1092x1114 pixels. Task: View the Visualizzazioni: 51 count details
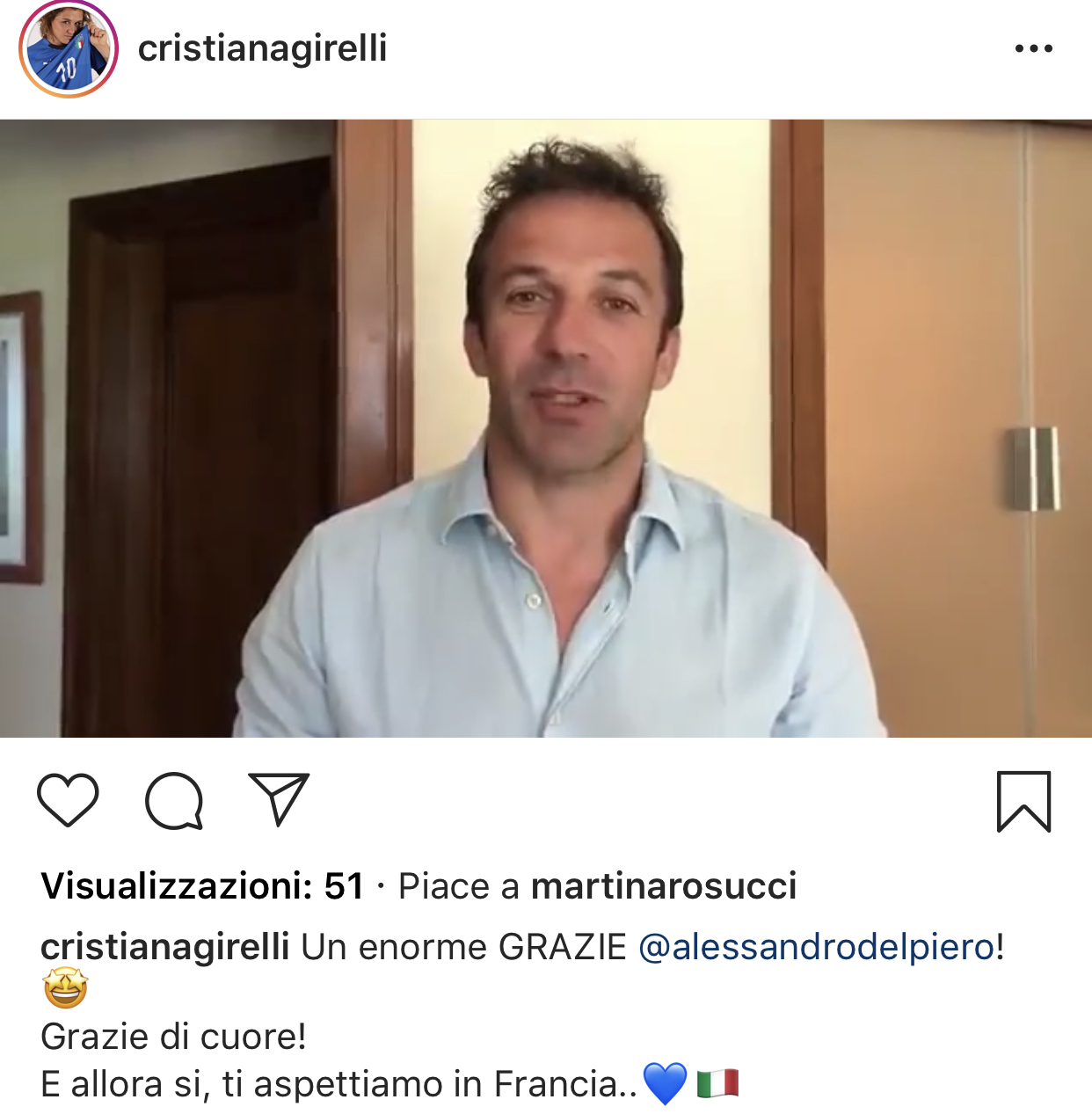202,886
